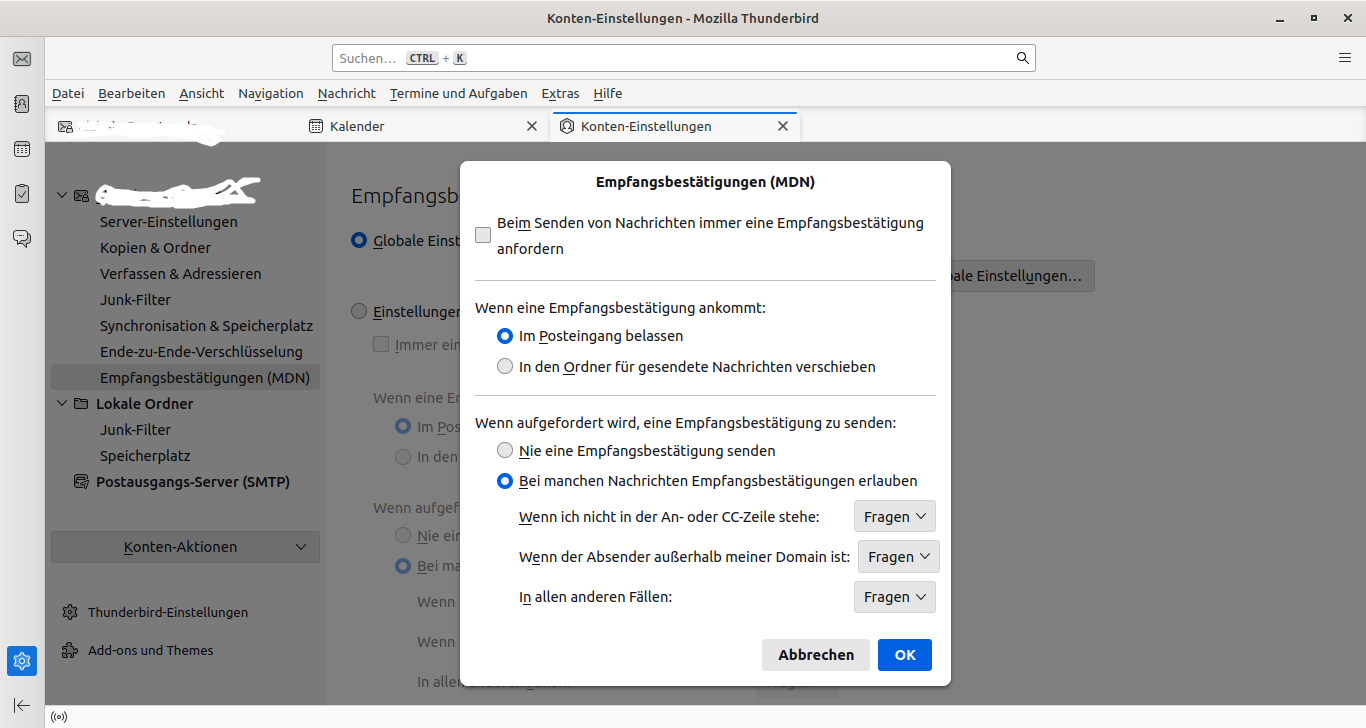Collapse Lokale Ordner tree node

tap(62, 404)
